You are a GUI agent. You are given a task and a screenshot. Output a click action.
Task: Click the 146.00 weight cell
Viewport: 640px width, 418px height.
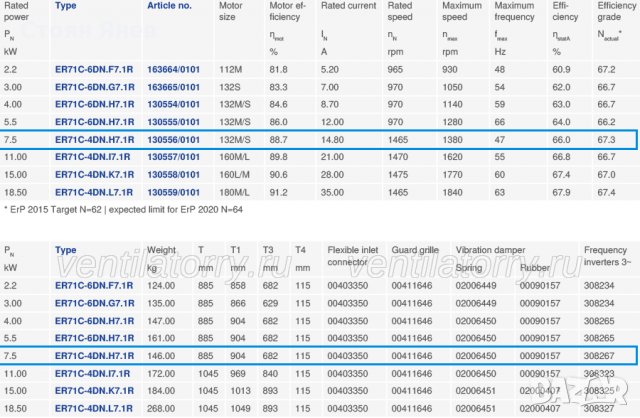point(161,354)
